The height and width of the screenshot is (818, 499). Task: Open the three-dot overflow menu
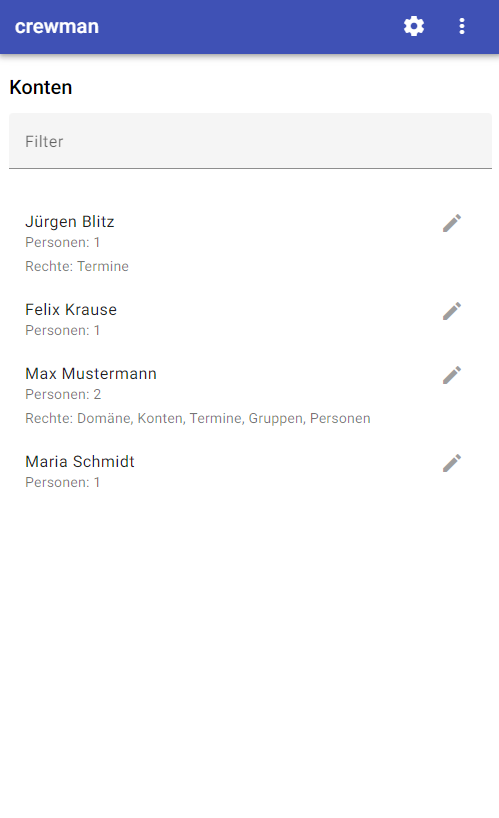coord(461,26)
